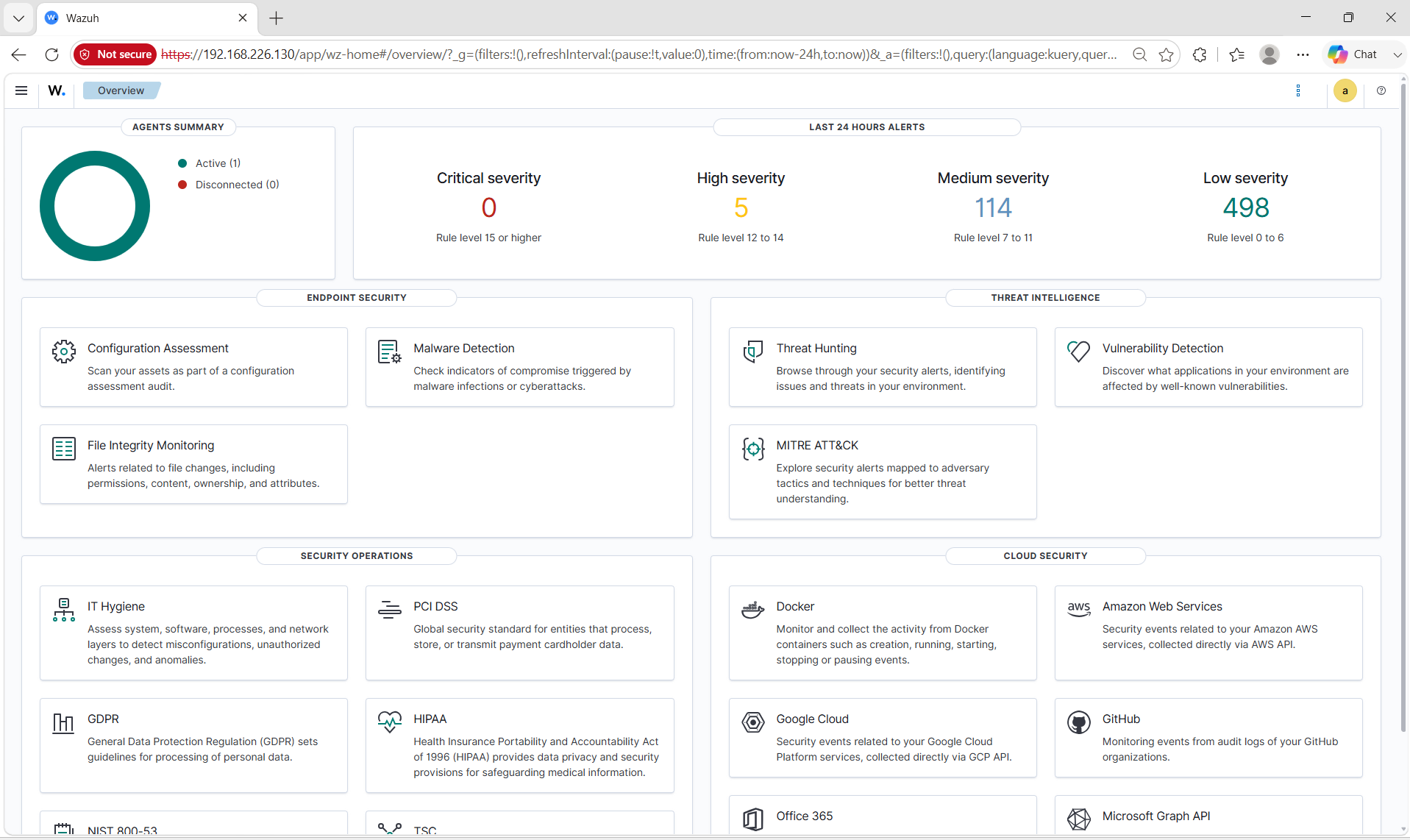Click the Medium severity count 114
Viewport: 1410px width, 840px height.
click(993, 208)
